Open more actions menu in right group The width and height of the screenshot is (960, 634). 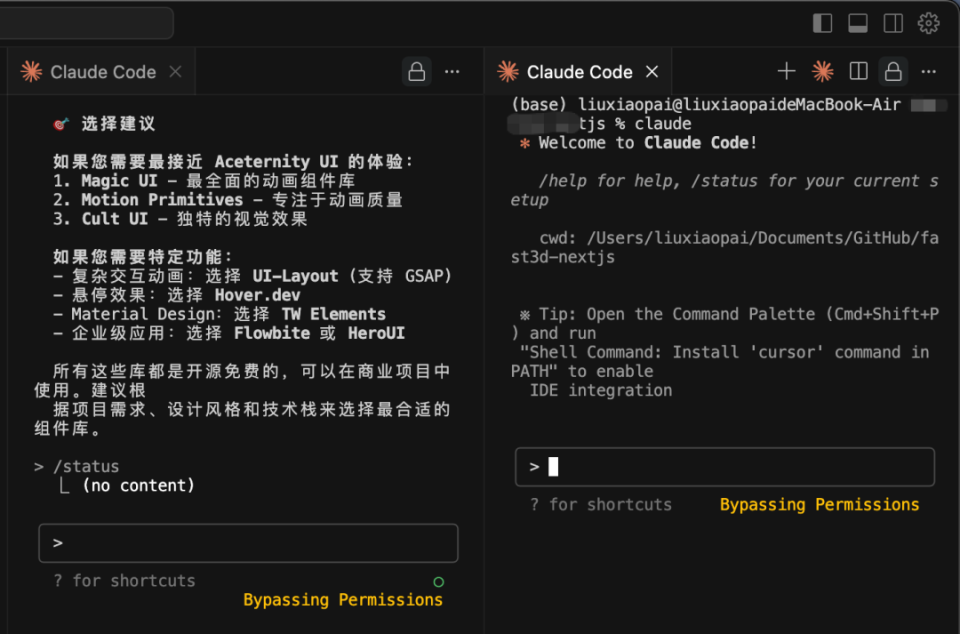929,72
